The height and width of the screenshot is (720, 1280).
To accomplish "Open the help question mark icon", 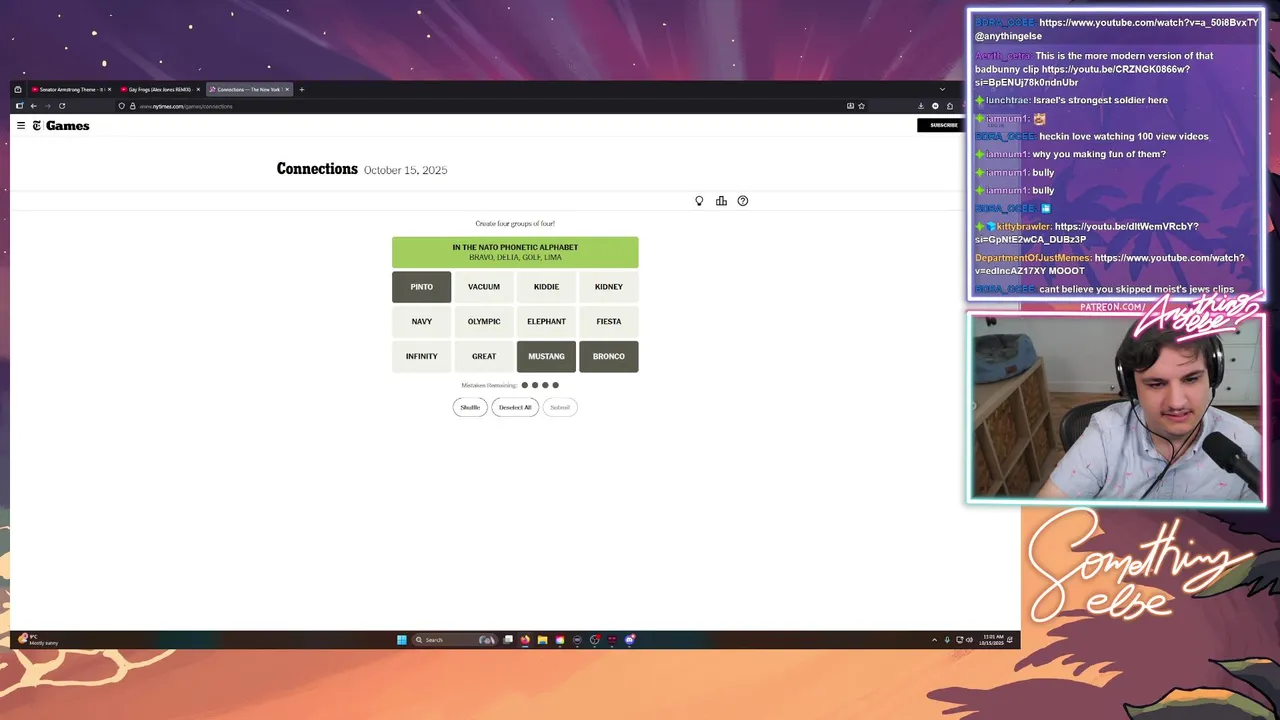I will 743,201.
